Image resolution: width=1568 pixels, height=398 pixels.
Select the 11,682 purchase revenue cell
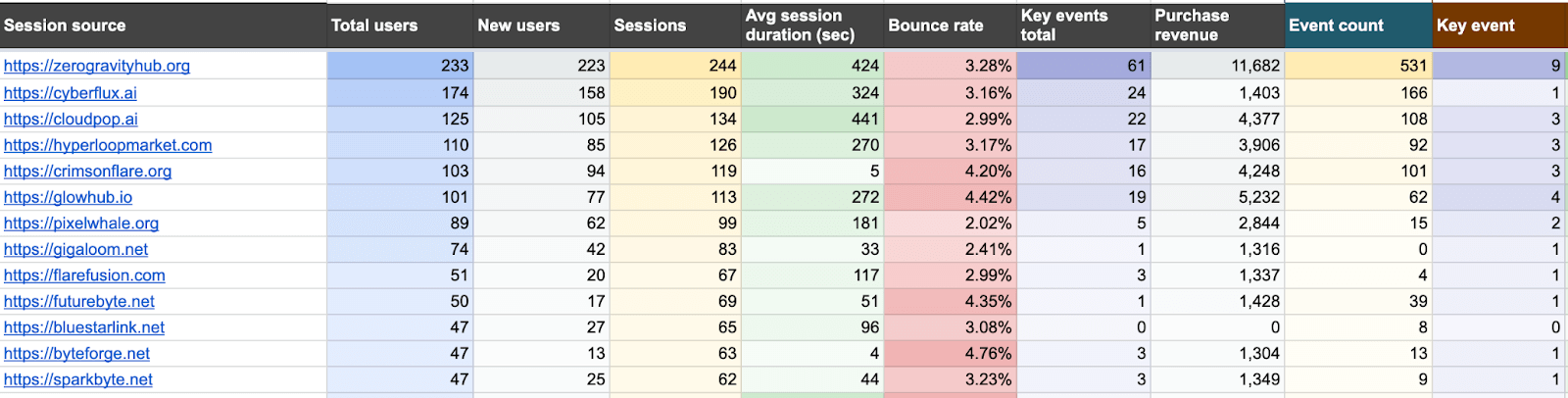pyautogui.click(x=1217, y=66)
